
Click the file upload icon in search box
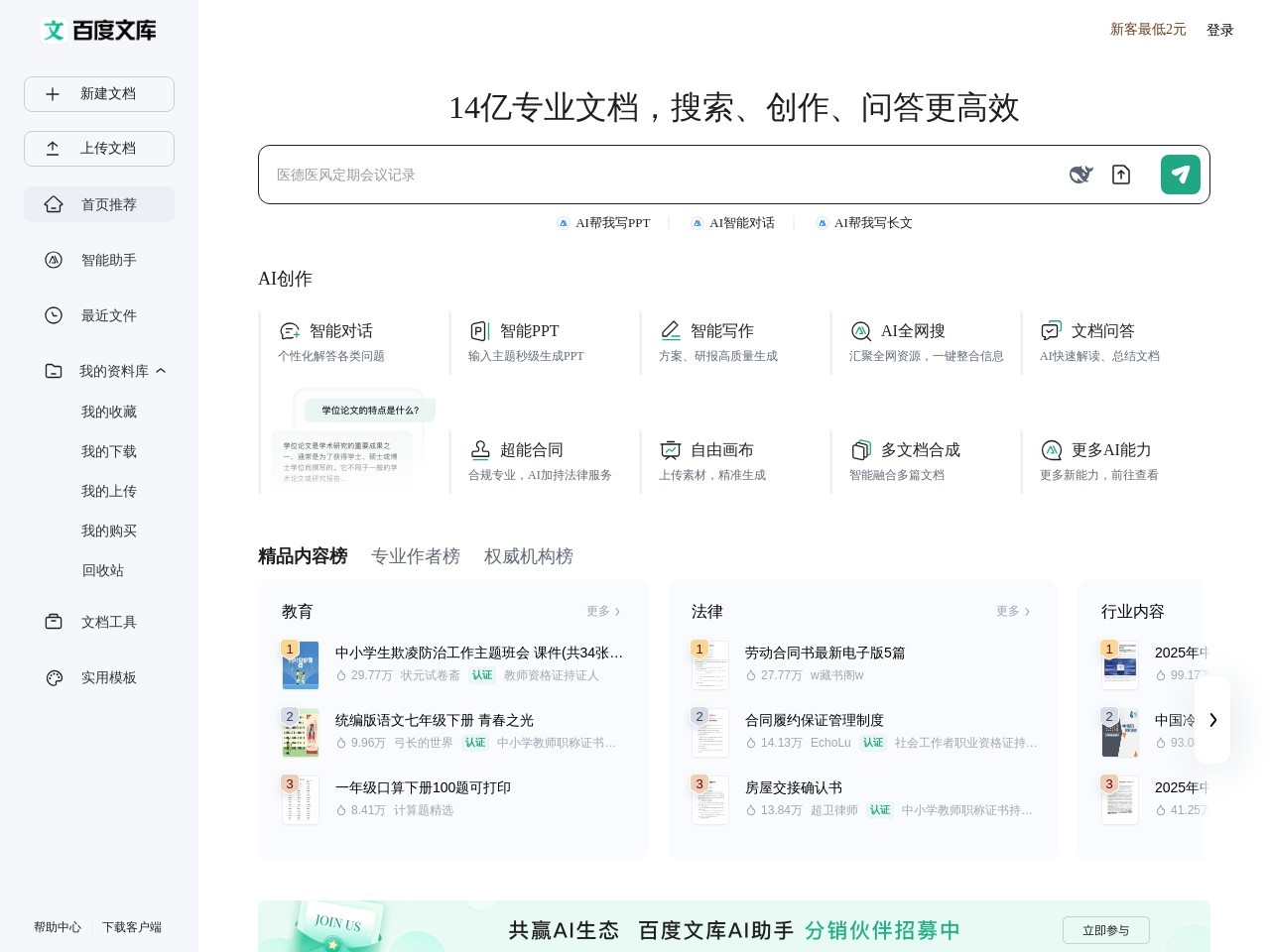[1121, 175]
